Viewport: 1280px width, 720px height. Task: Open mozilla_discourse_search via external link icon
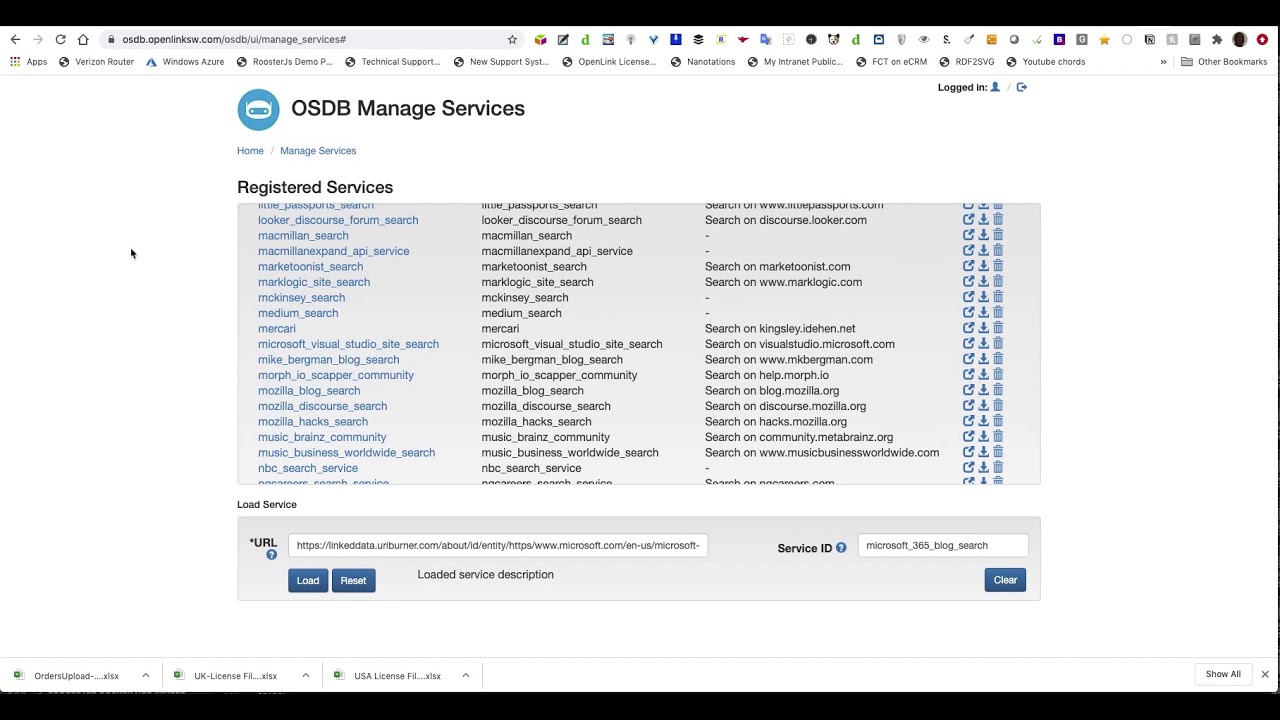[x=968, y=405]
